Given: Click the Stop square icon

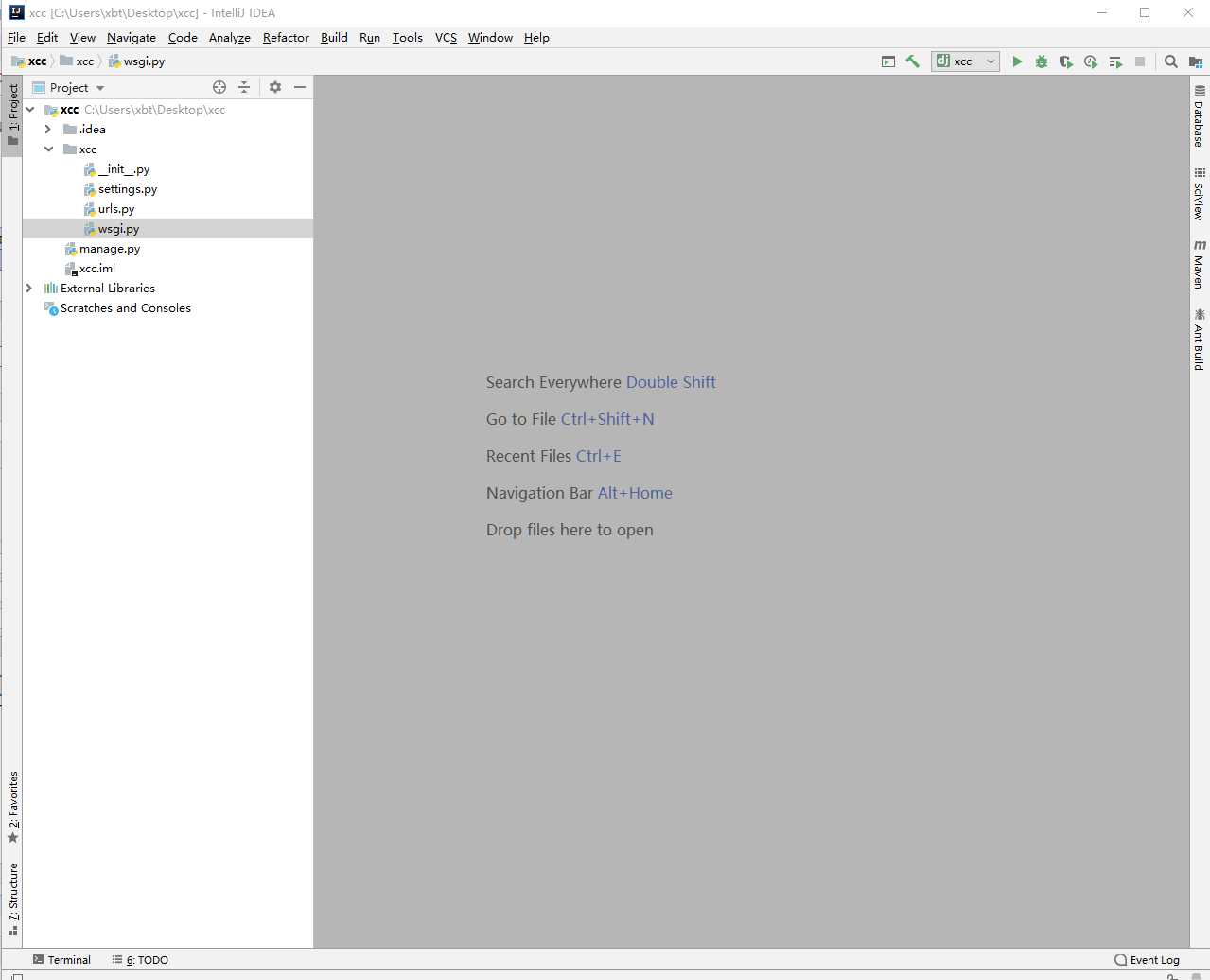Looking at the screenshot, I should (1140, 61).
